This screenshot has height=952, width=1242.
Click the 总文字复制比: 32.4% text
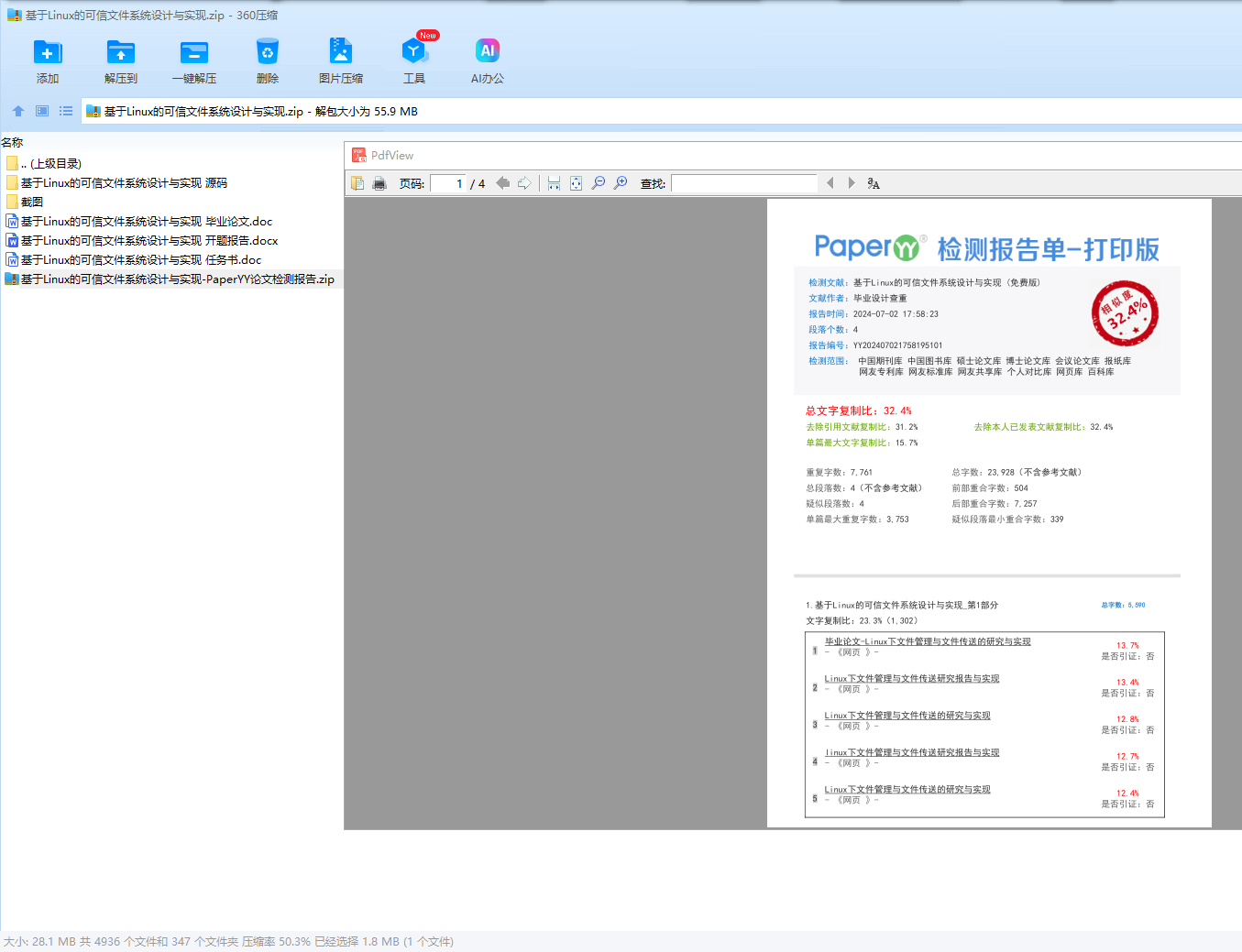click(859, 410)
